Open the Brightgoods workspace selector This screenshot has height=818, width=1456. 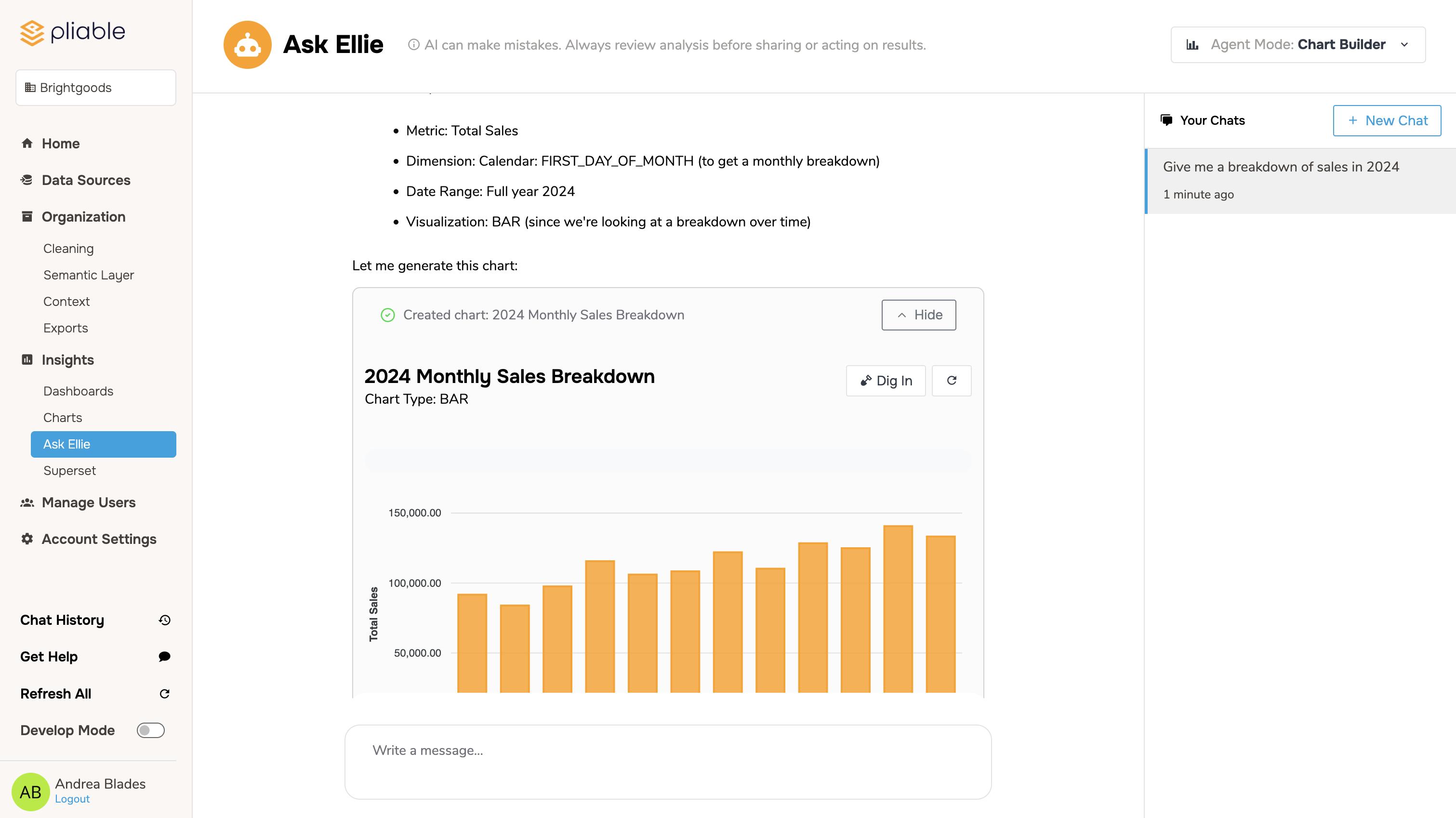95,87
